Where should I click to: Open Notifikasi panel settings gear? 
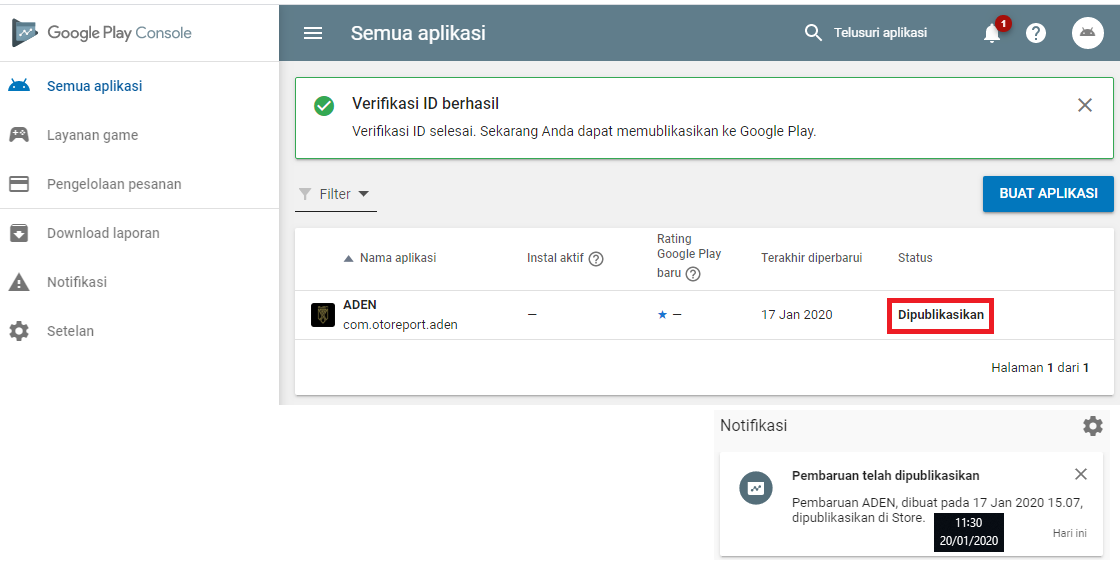(1093, 426)
